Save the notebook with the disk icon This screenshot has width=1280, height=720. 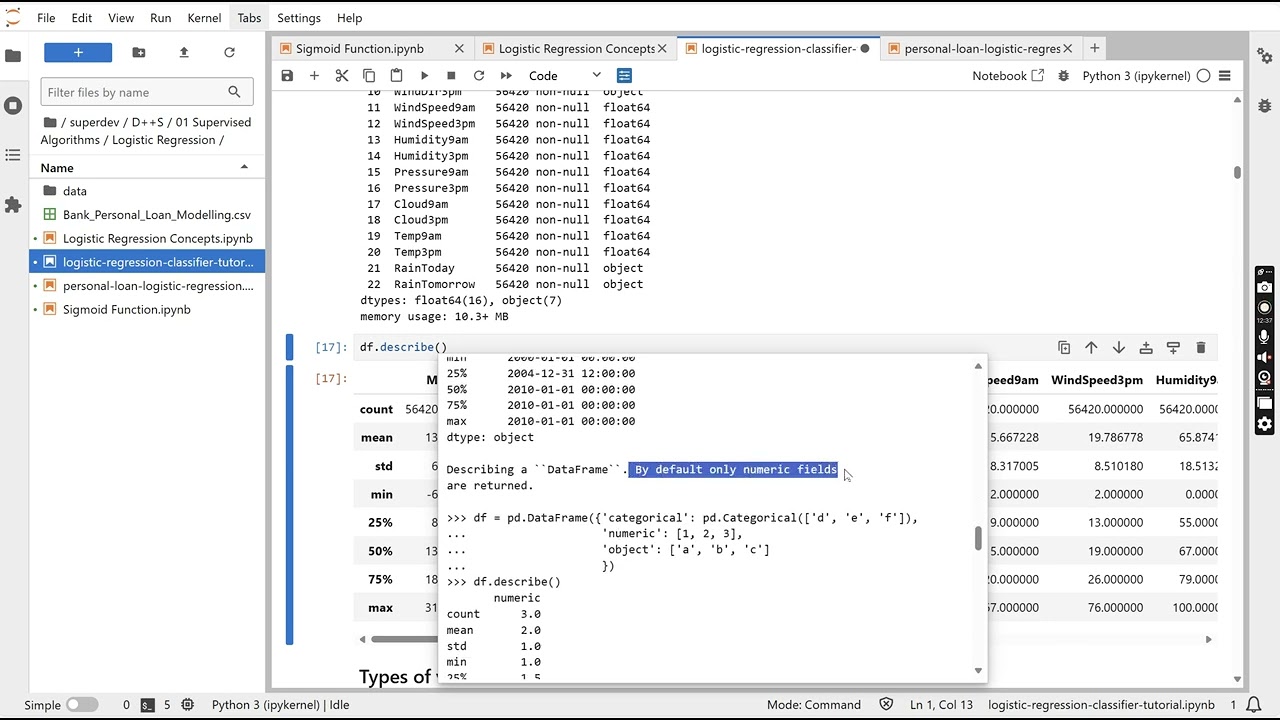[287, 75]
